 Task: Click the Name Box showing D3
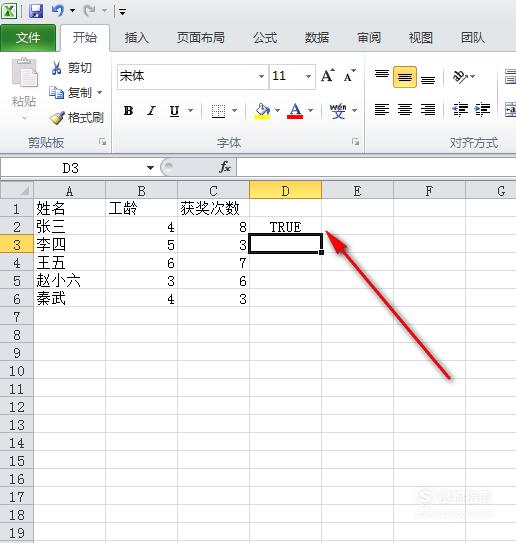pos(71,168)
